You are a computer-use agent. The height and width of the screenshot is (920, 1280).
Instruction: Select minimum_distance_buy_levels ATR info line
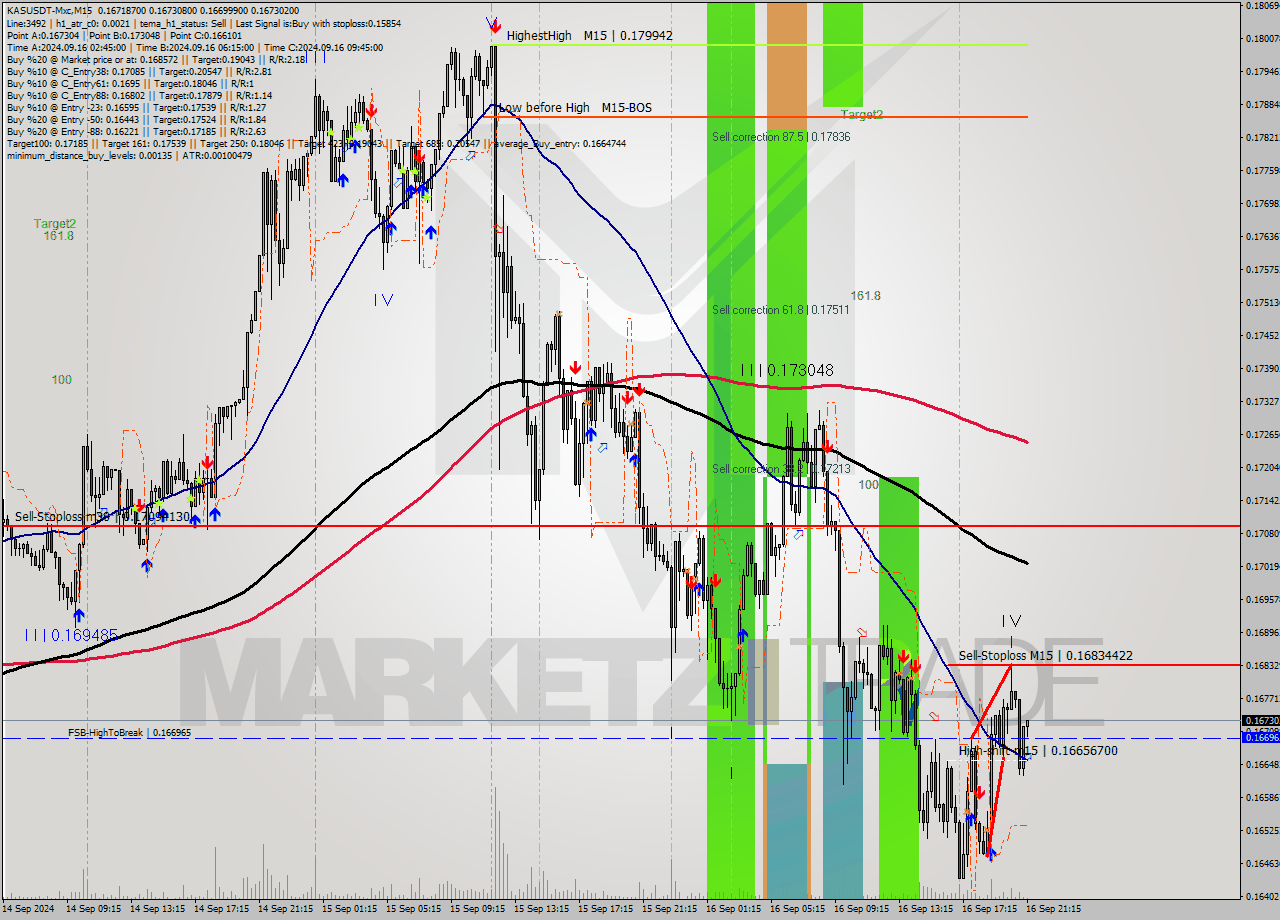pyautogui.click(x=129, y=155)
